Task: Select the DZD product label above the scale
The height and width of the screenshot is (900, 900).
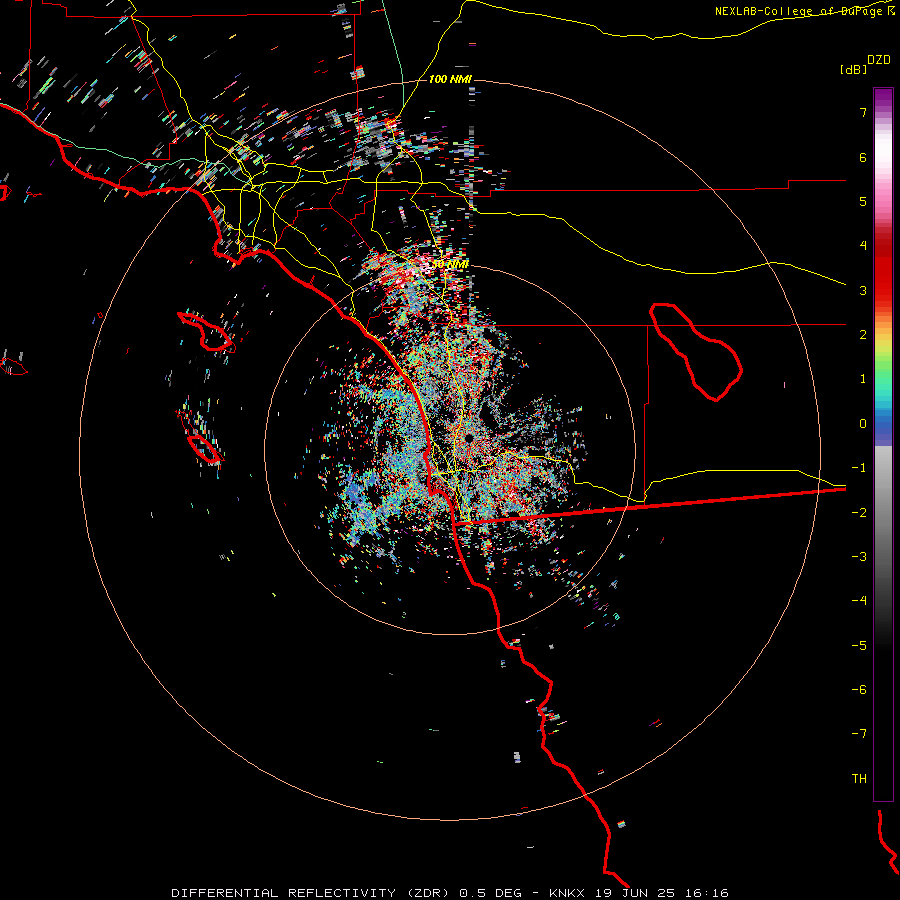Action: pyautogui.click(x=879, y=60)
